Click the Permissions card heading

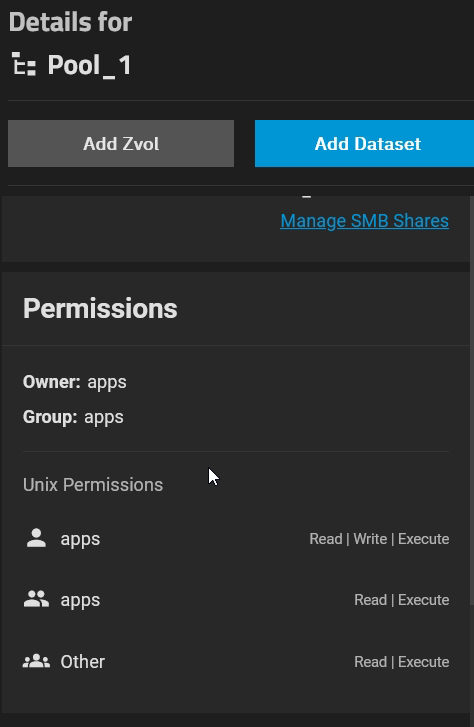coord(100,308)
